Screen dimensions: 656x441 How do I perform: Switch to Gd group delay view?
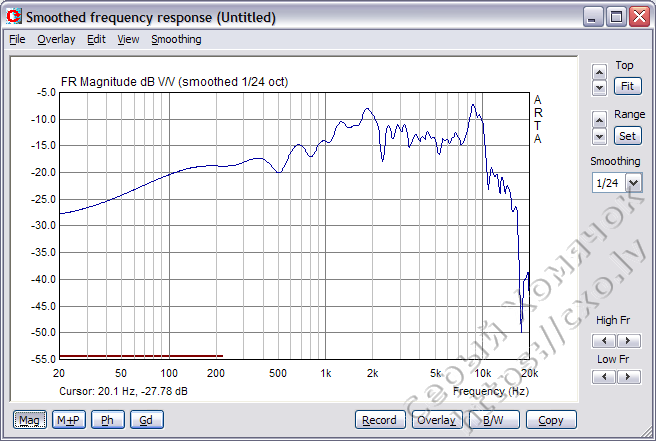(x=146, y=420)
